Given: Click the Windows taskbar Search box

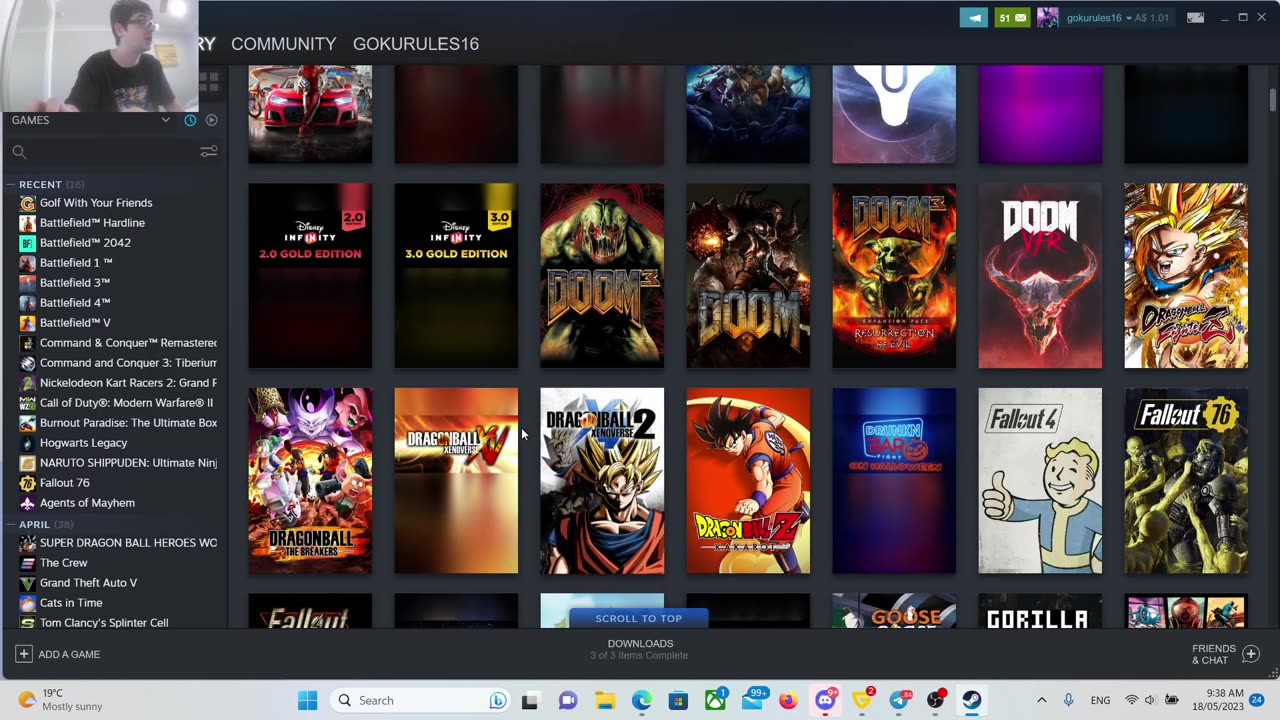Looking at the screenshot, I should pos(421,700).
